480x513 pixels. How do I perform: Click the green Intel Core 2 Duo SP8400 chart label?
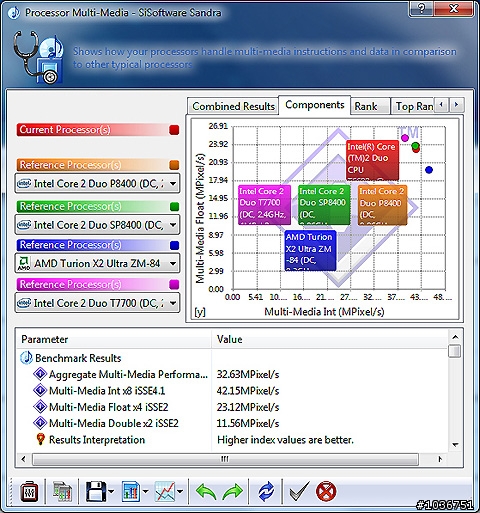[324, 205]
